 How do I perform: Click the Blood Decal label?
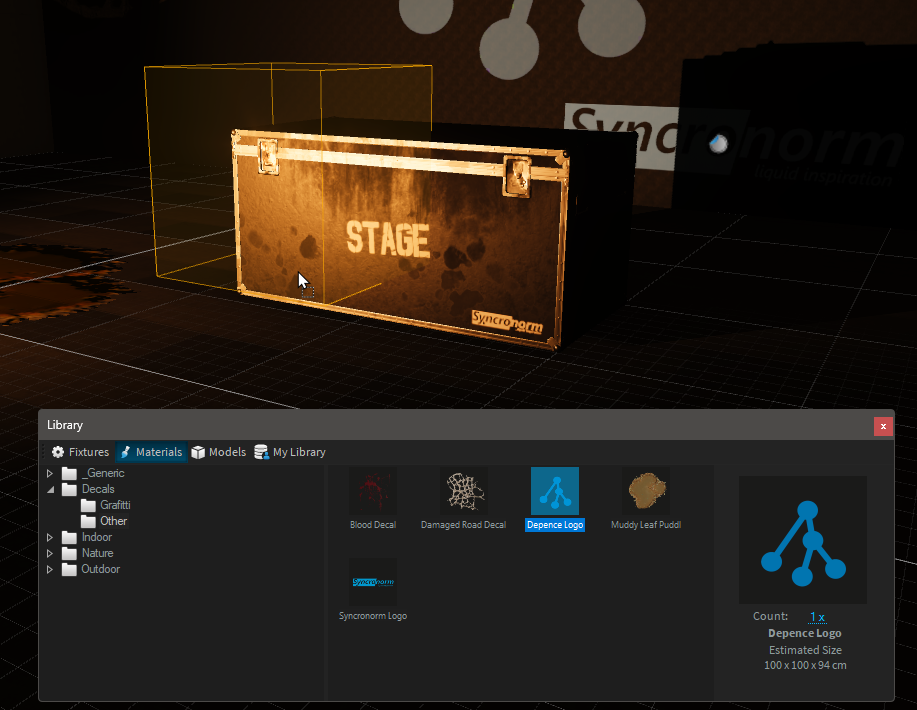pos(373,525)
